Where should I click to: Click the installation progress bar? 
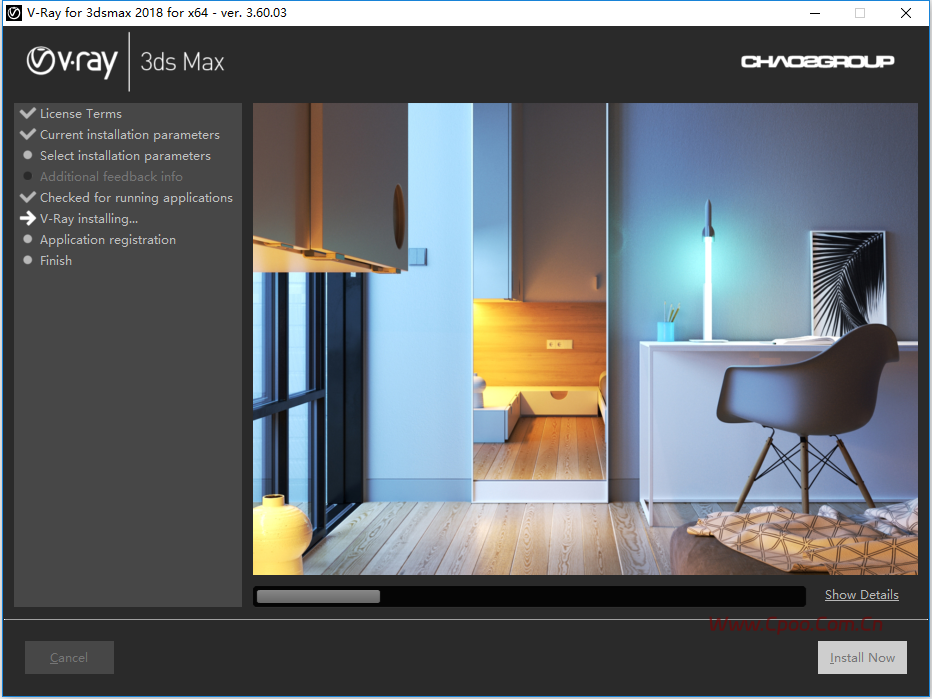(x=529, y=596)
